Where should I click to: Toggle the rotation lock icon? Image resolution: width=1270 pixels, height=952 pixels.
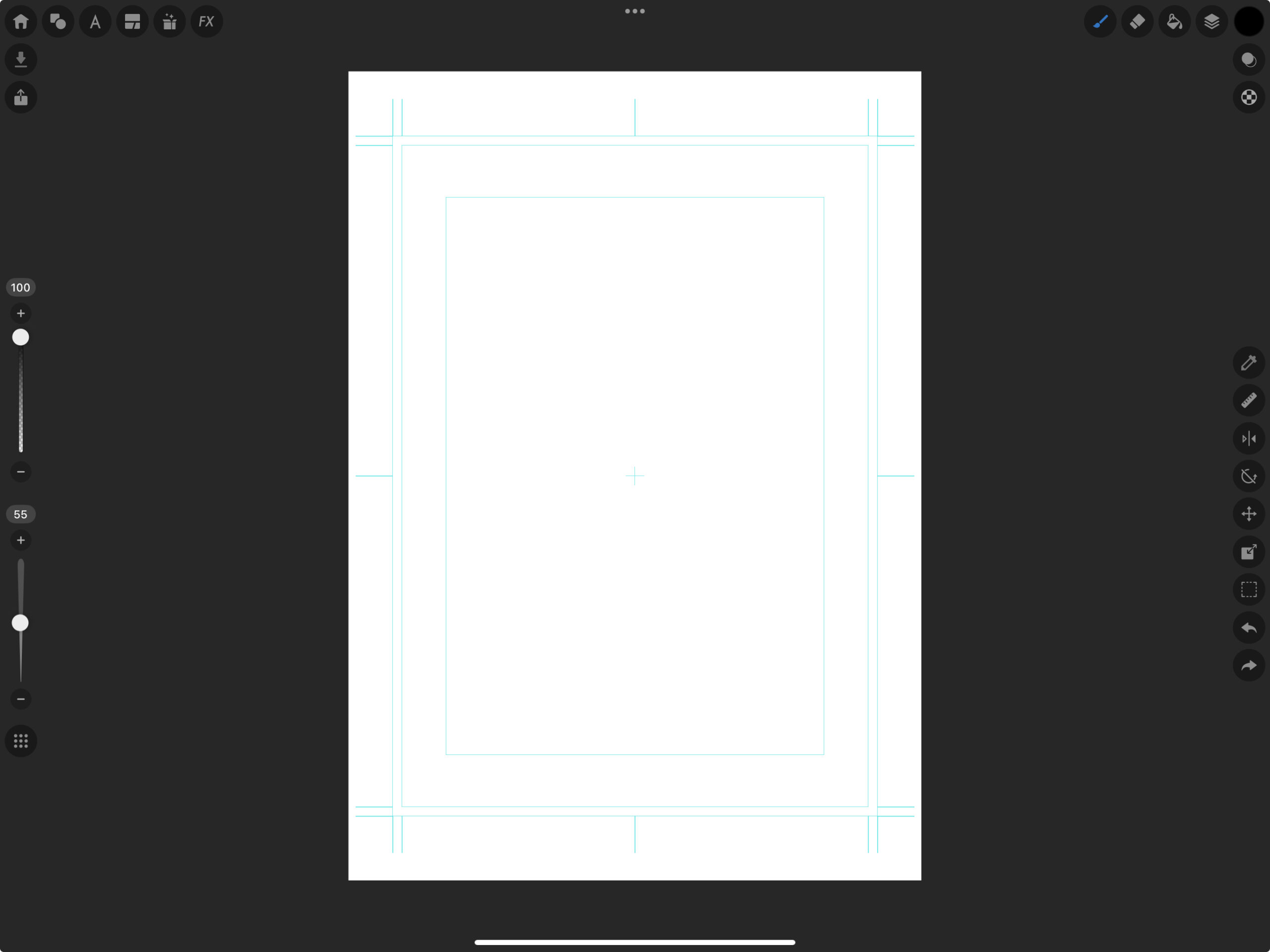point(1248,476)
